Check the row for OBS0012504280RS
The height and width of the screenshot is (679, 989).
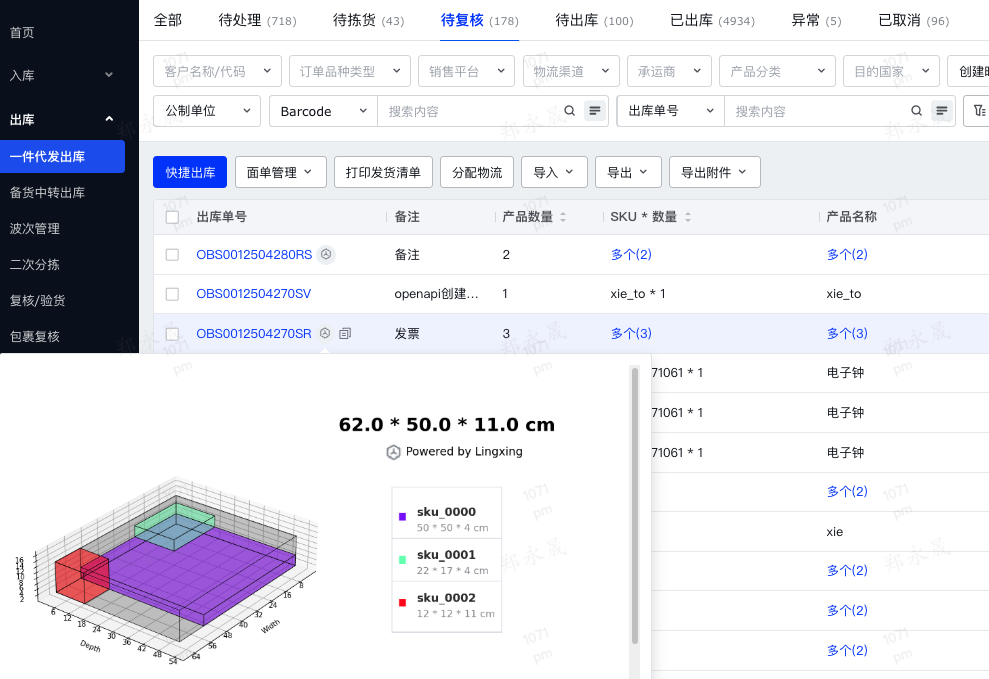click(172, 255)
